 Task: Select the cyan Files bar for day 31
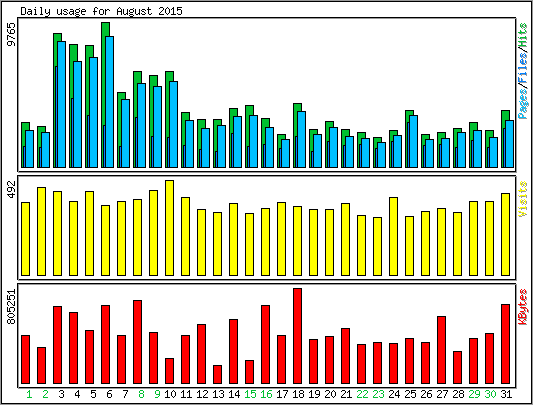click(509, 144)
